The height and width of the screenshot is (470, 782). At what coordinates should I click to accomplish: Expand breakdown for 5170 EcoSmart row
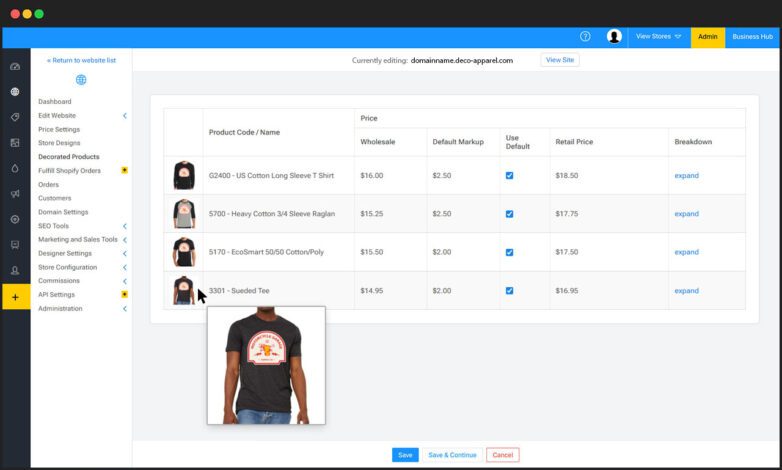(x=686, y=252)
